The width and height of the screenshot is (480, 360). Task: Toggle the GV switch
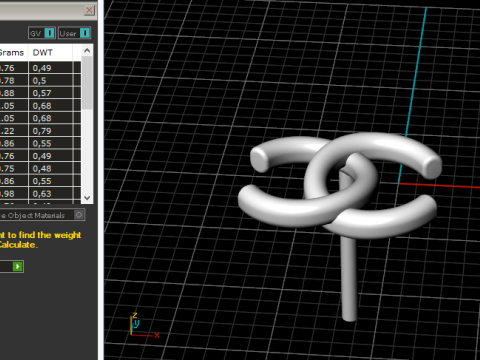(49, 33)
